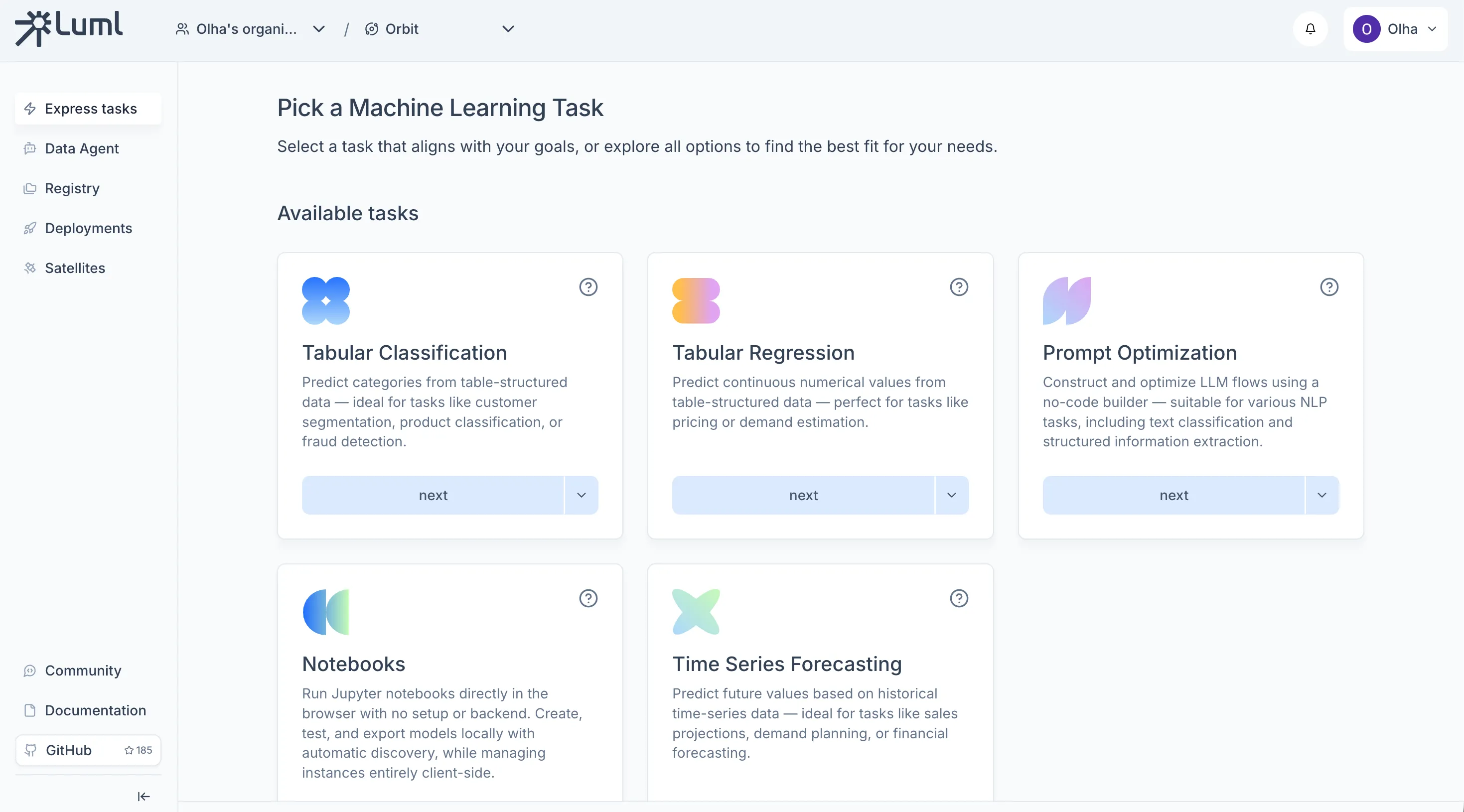Show help for Tabular Regression

(x=959, y=287)
